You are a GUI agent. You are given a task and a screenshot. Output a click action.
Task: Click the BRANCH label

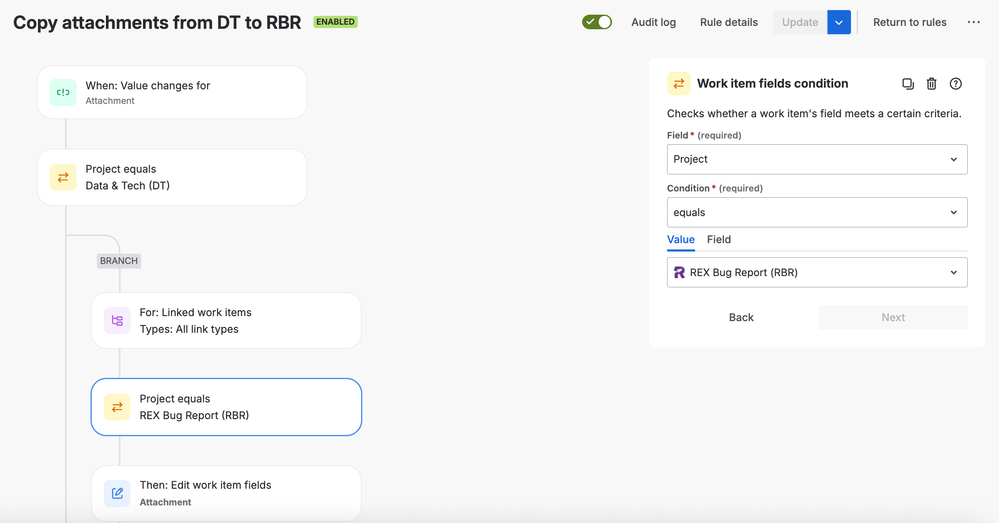119,261
